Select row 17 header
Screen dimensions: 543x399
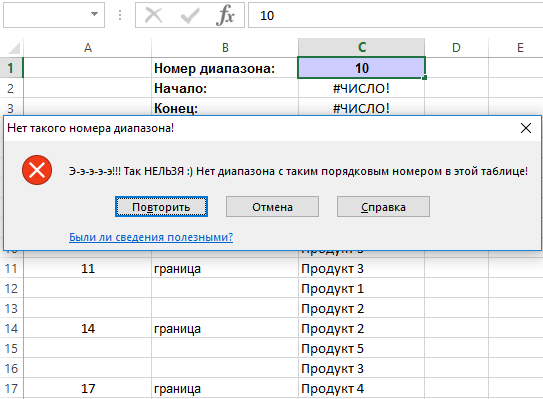click(11, 388)
